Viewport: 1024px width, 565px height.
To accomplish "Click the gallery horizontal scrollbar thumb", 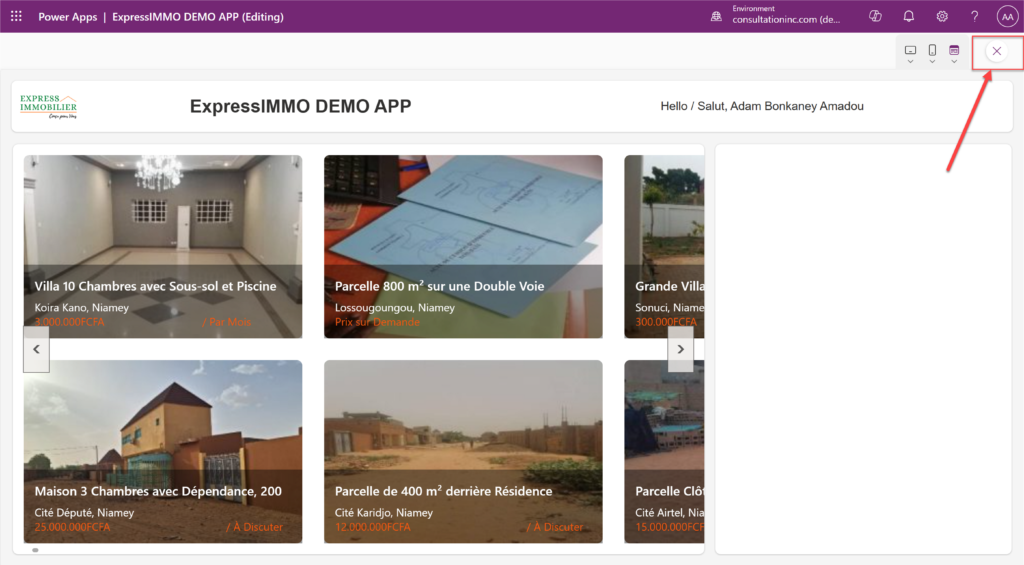I will (35, 550).
